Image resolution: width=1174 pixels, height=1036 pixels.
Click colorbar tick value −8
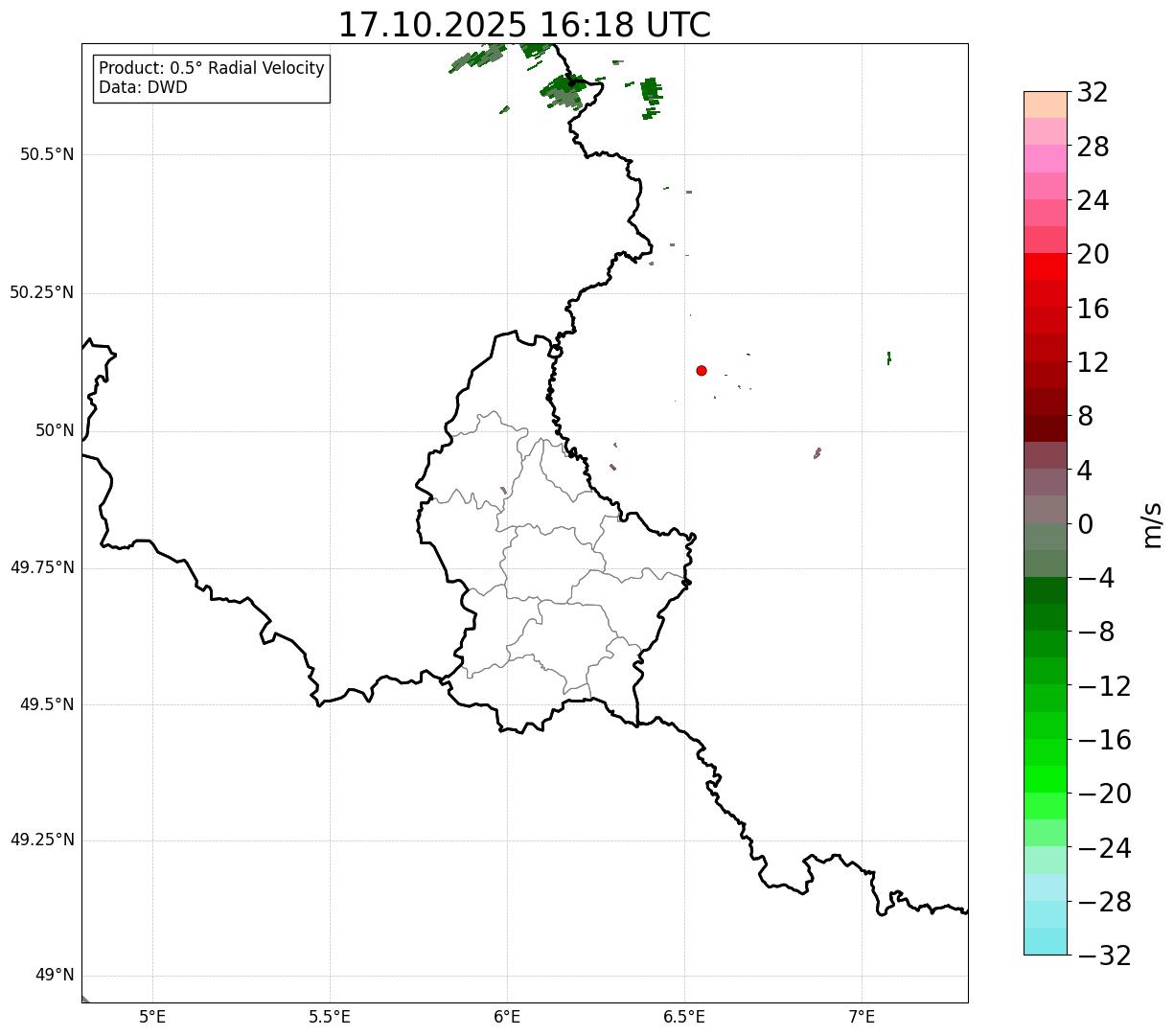(1095, 632)
